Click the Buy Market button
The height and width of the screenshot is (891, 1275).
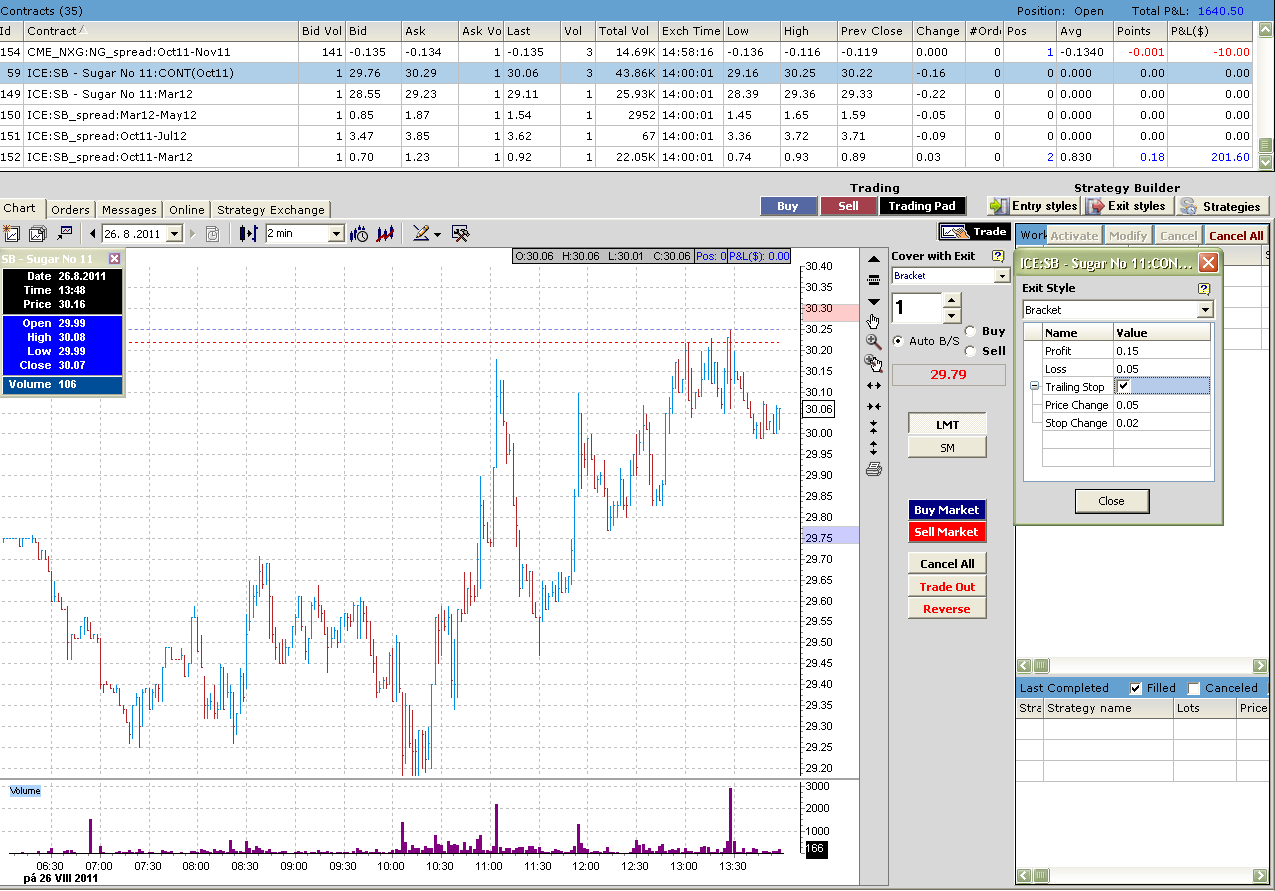click(946, 510)
